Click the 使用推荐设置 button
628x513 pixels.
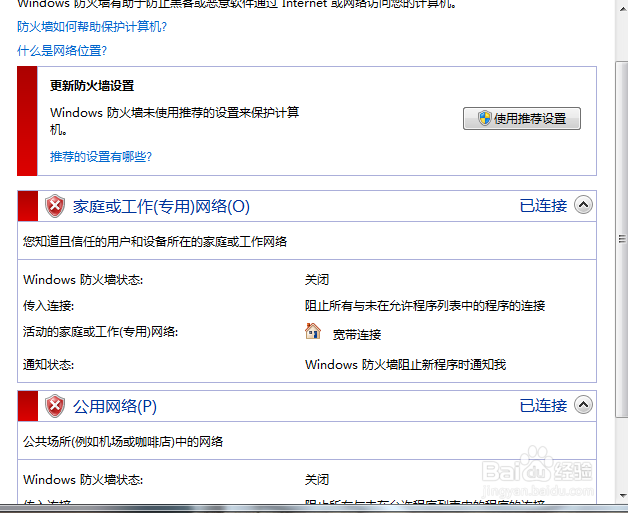click(x=521, y=119)
